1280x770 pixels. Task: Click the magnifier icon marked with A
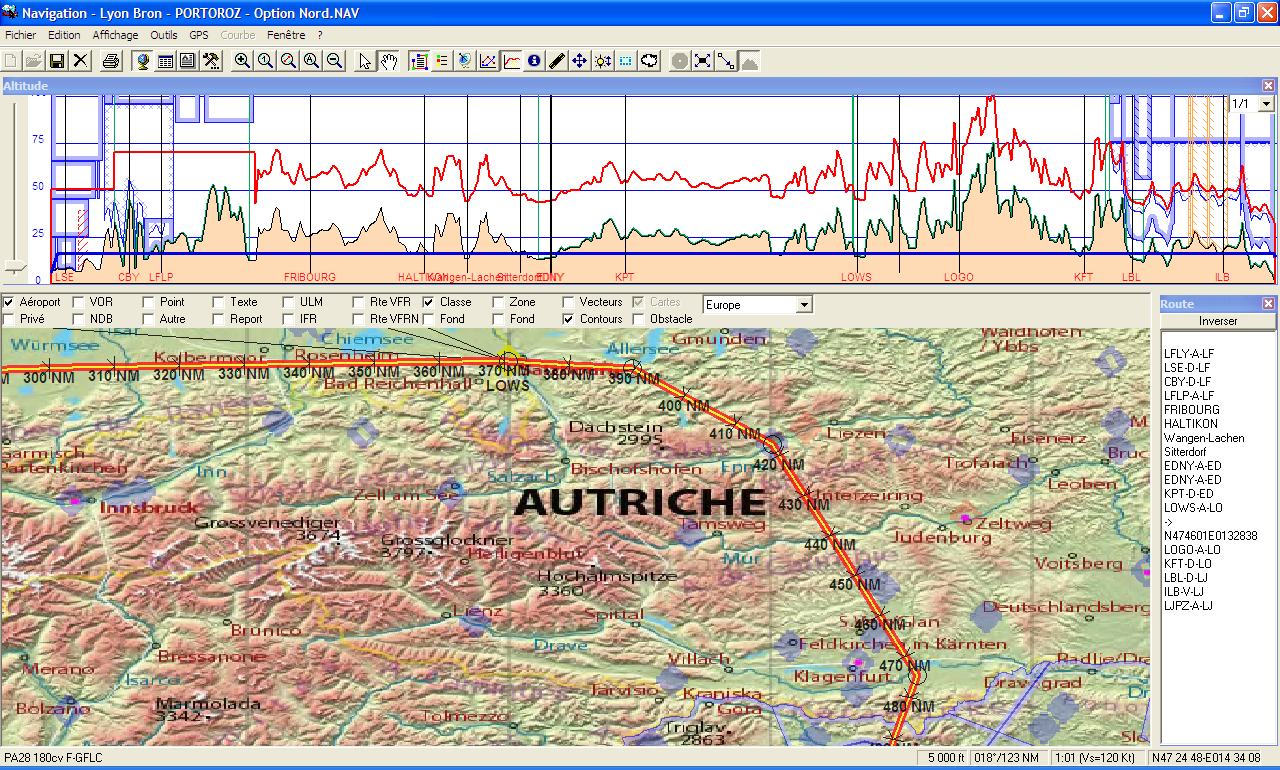311,61
